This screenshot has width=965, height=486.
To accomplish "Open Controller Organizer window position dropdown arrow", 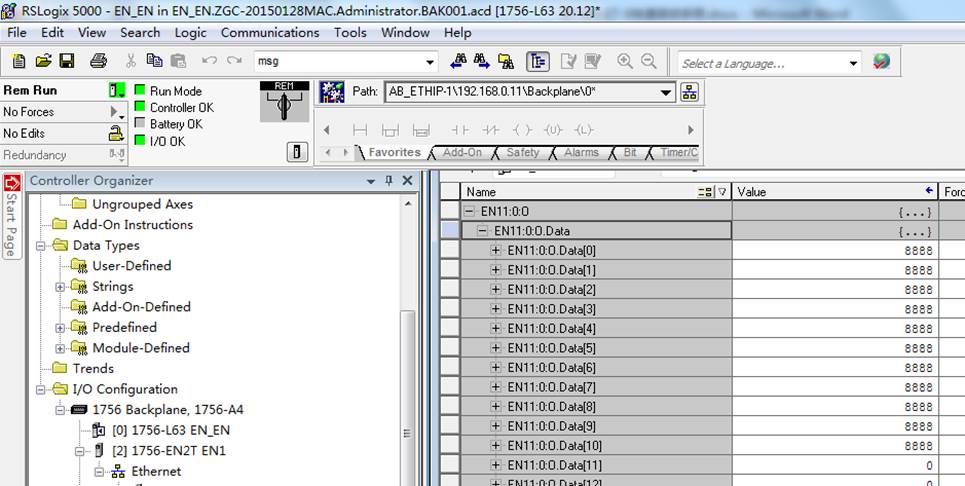I will point(370,181).
